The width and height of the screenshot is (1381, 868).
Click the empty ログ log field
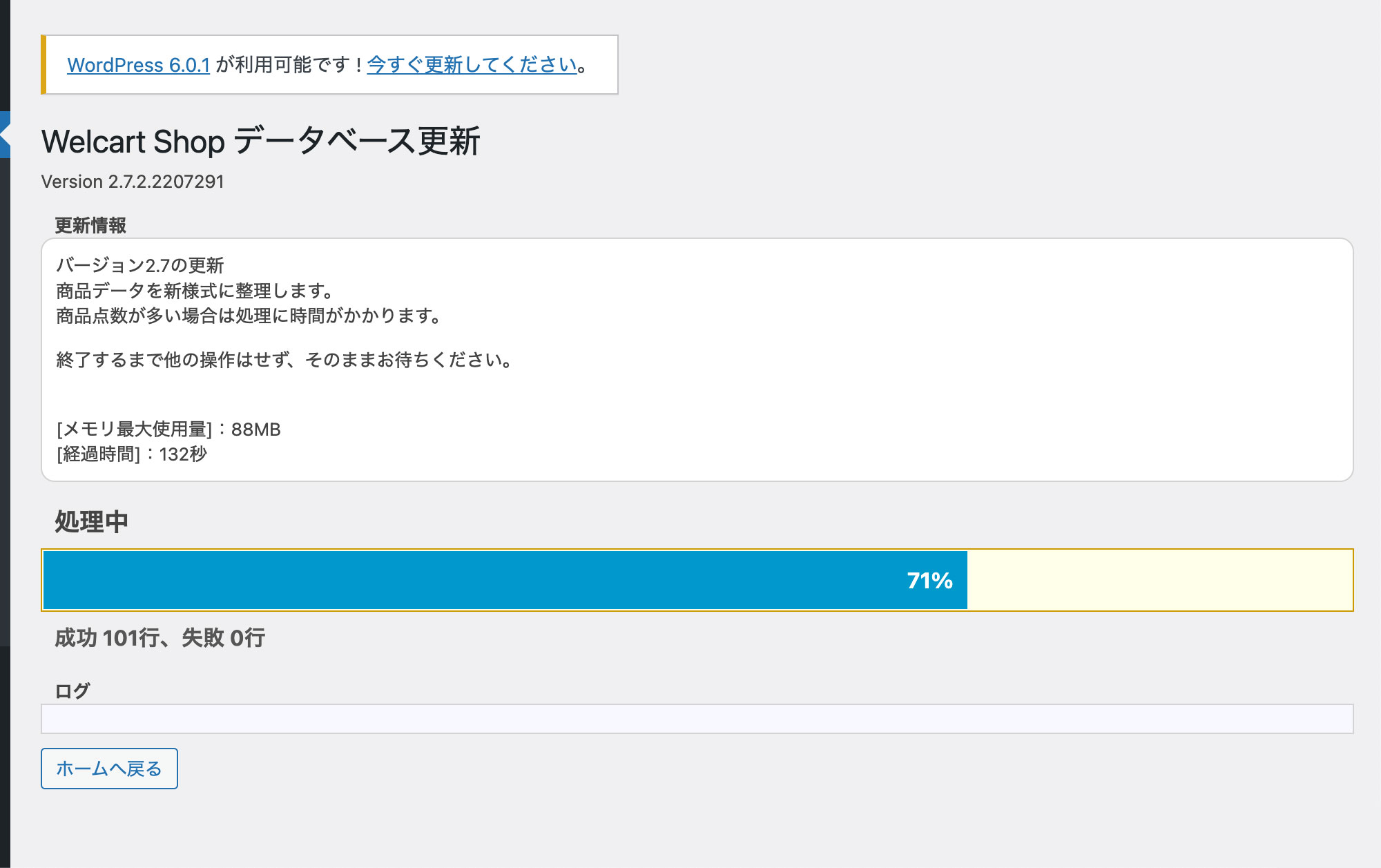click(x=697, y=719)
